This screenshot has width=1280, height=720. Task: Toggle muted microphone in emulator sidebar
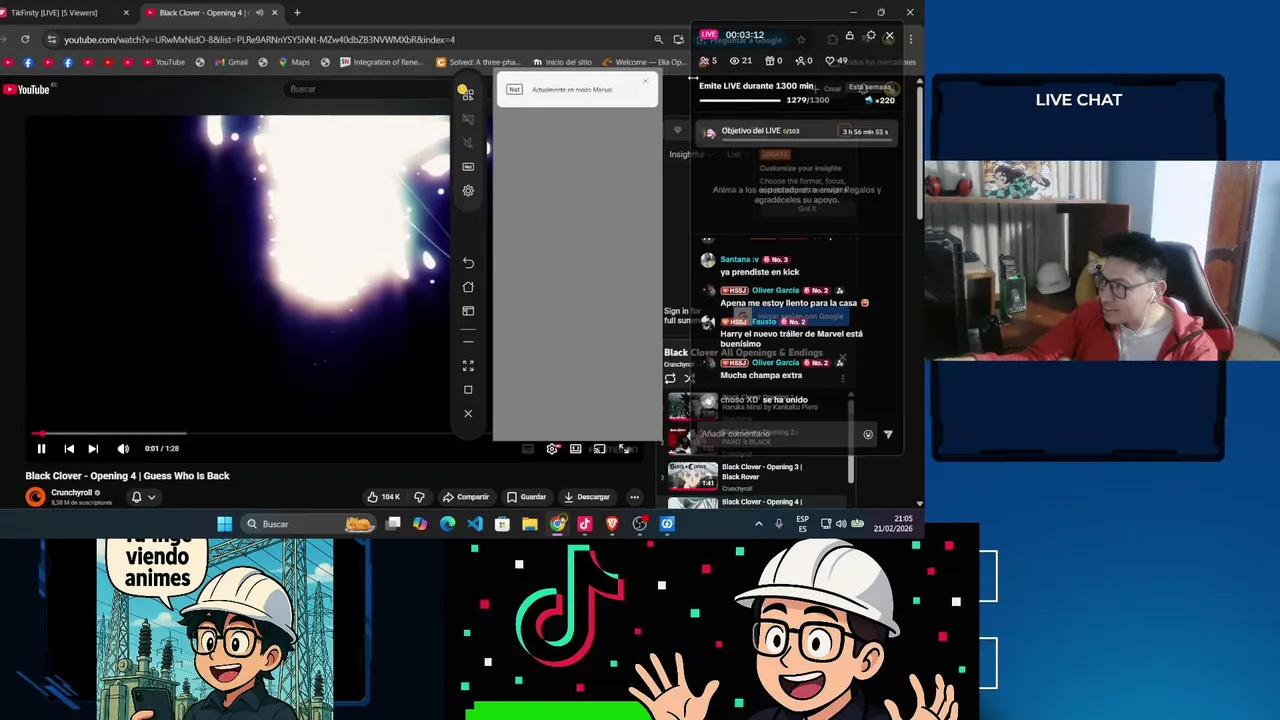click(468, 143)
